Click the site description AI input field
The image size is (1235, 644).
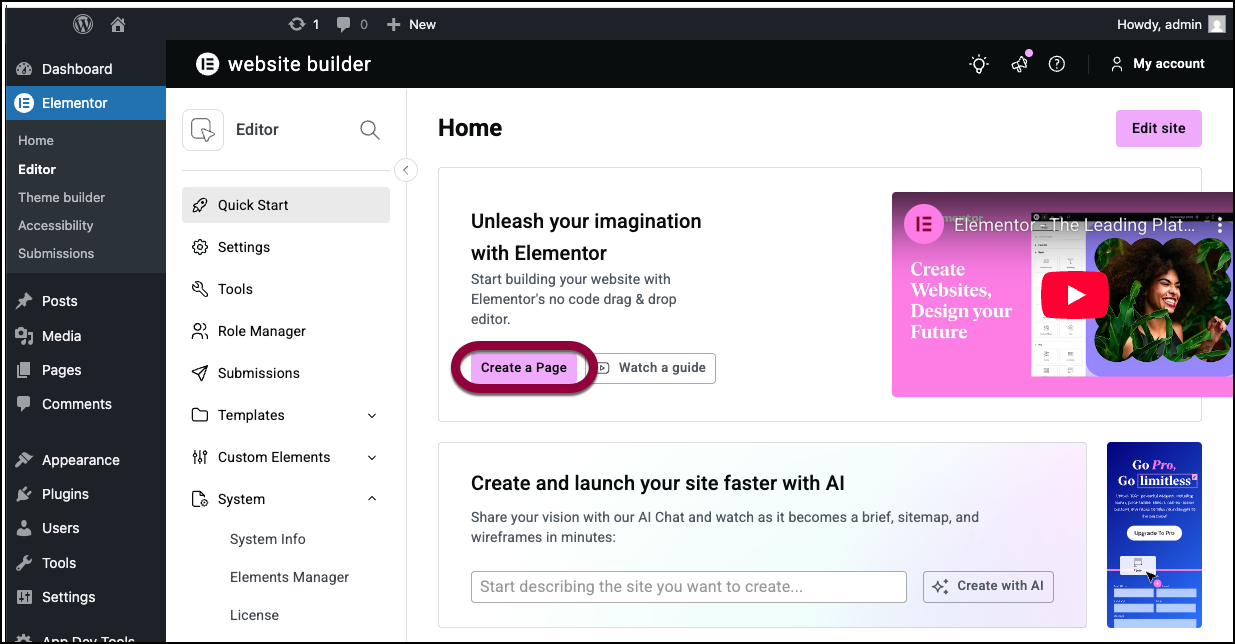point(688,587)
